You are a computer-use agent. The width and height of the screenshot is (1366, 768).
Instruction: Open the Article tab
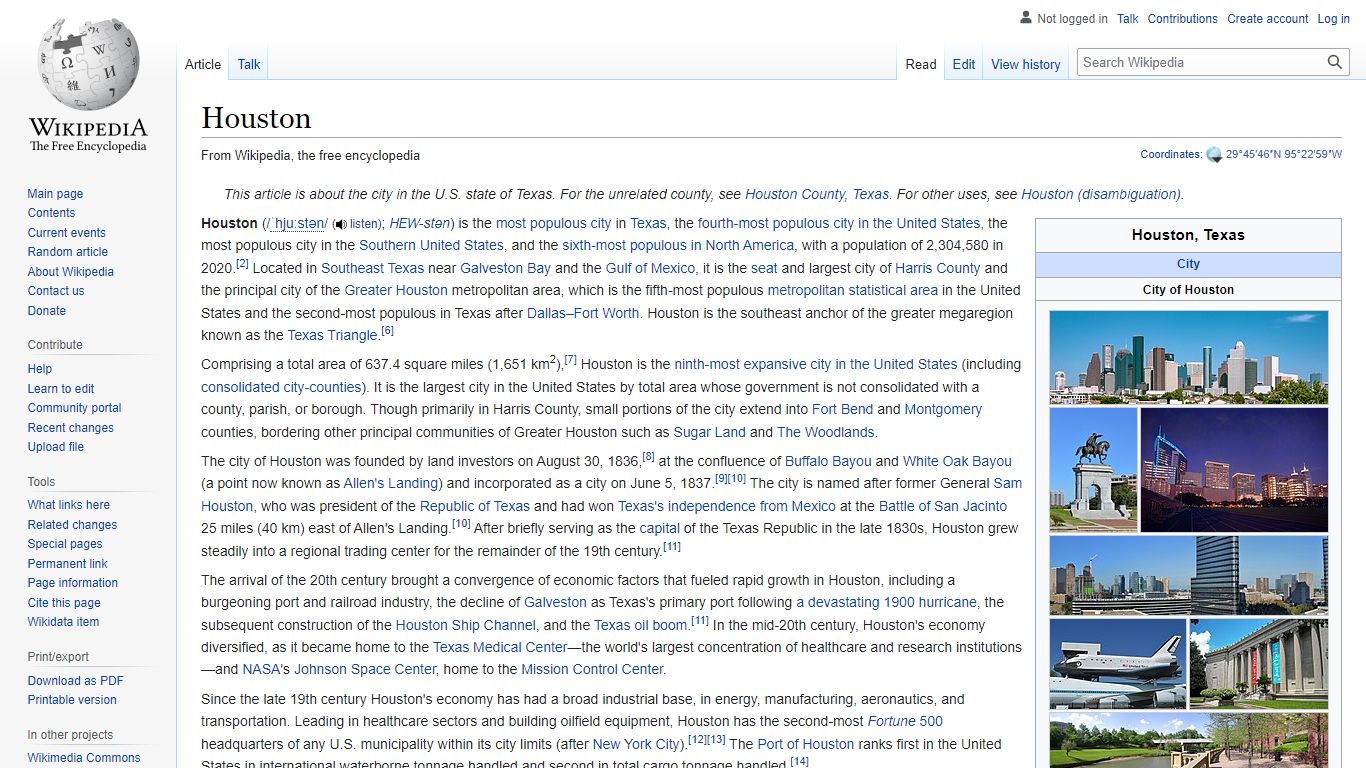click(x=203, y=64)
